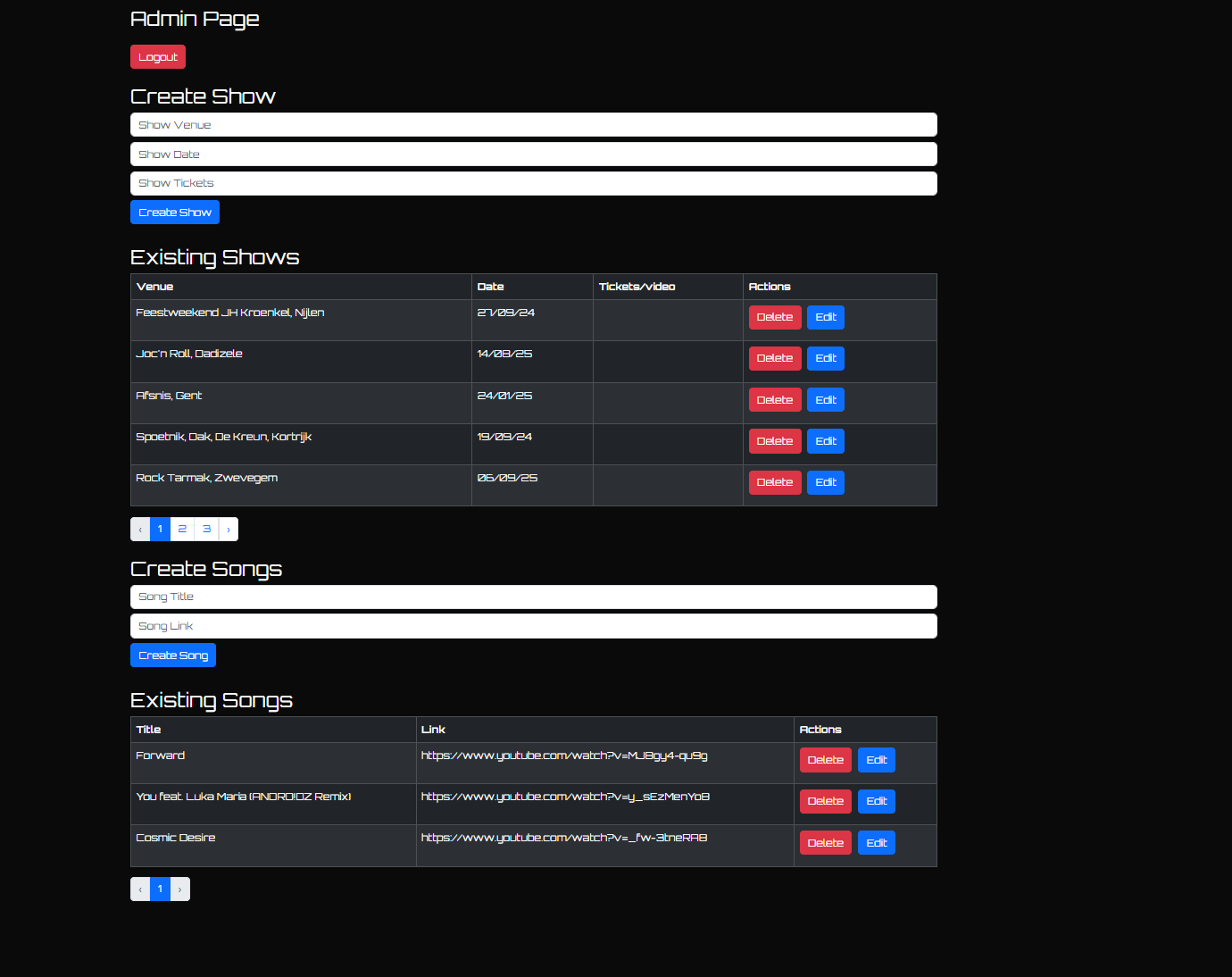The width and height of the screenshot is (1232, 977).
Task: Click the previous-page arrow under Existing Songs
Action: point(139,889)
